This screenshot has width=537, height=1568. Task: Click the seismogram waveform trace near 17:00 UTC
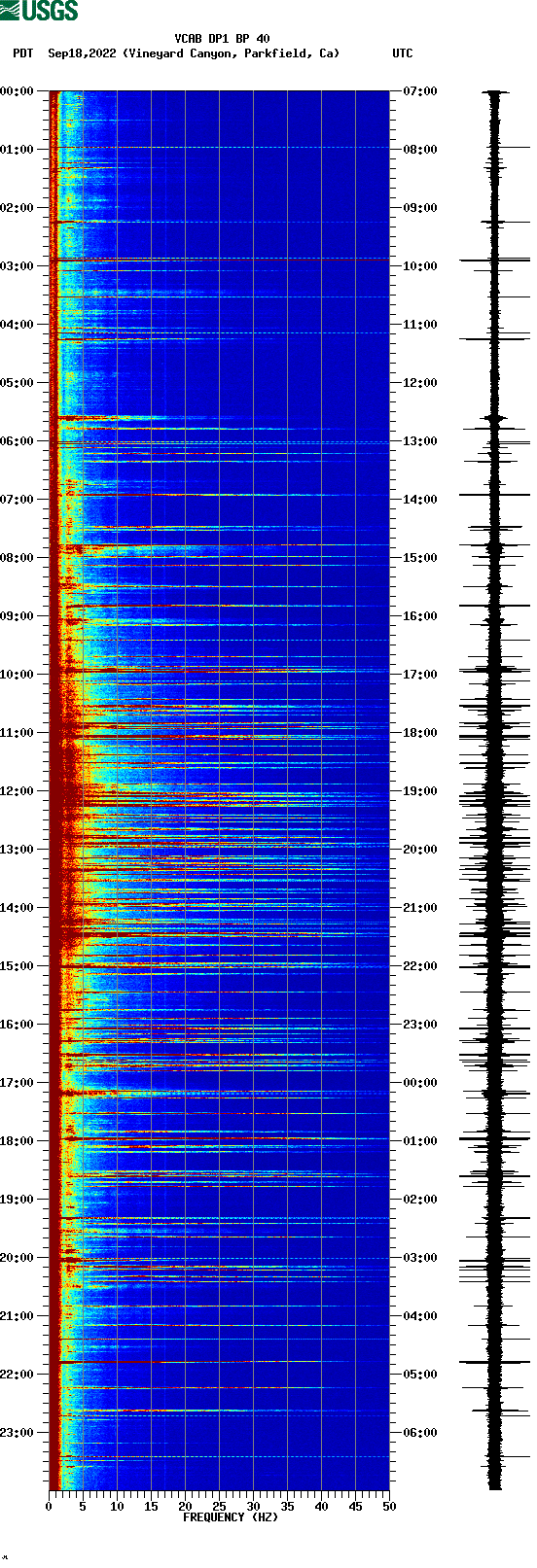pyautogui.click(x=495, y=671)
